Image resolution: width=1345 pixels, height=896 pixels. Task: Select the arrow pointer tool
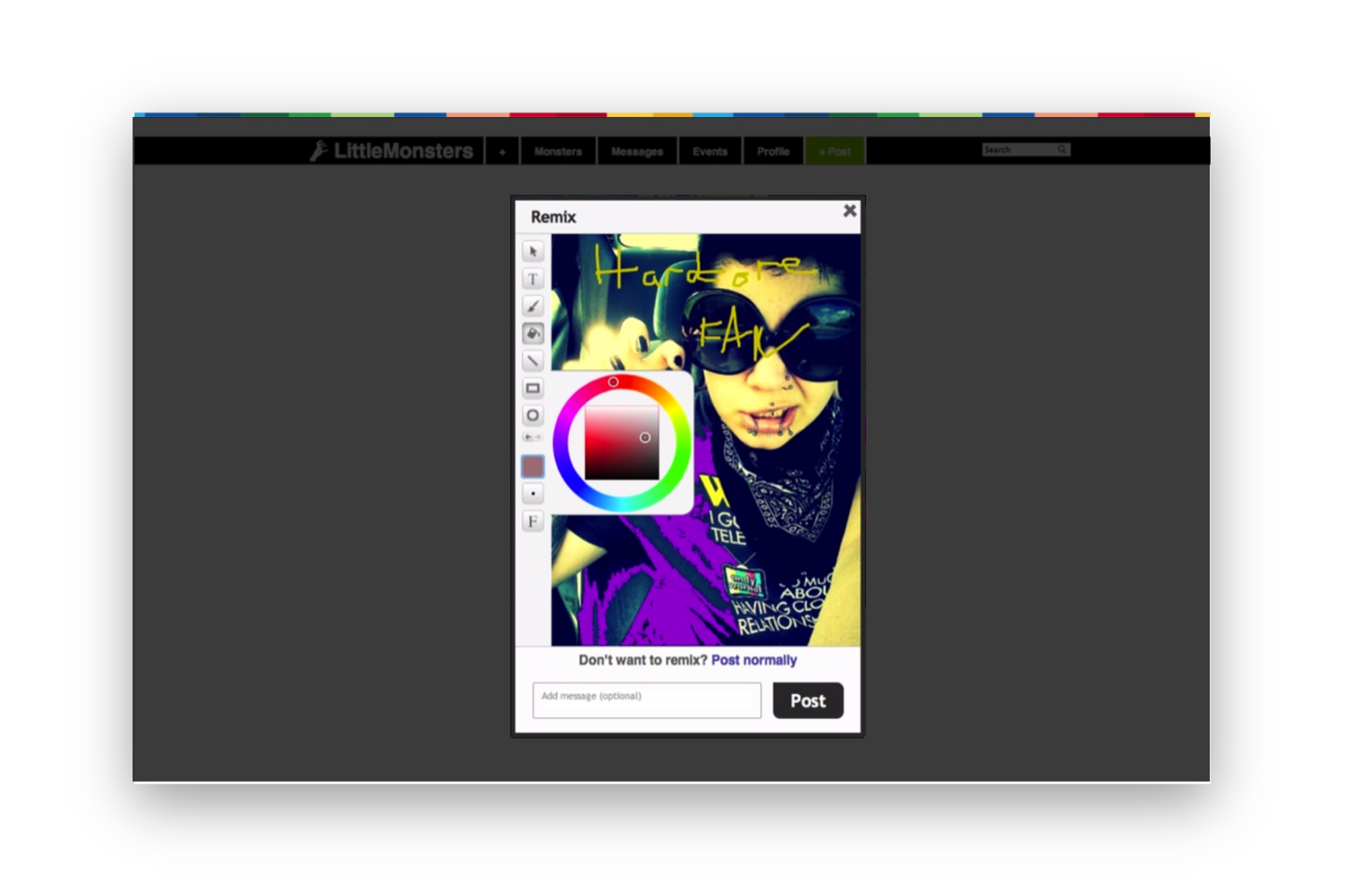click(x=533, y=251)
